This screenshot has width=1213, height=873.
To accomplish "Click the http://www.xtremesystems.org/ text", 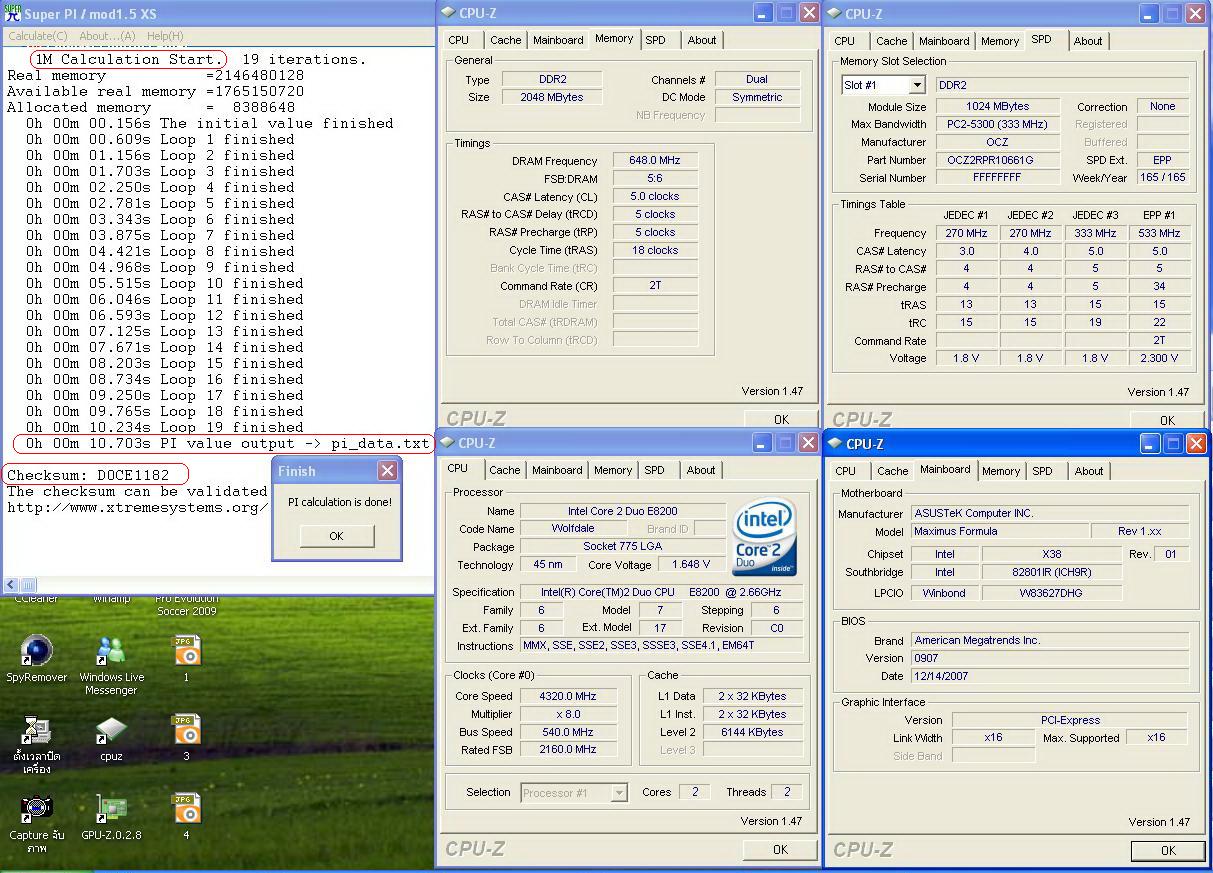I will pyautogui.click(x=137, y=507).
